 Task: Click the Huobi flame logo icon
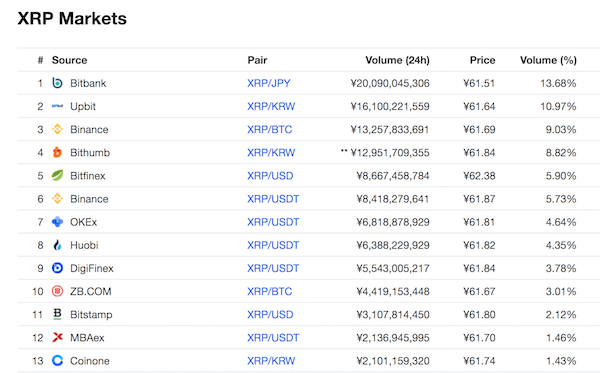click(57, 245)
